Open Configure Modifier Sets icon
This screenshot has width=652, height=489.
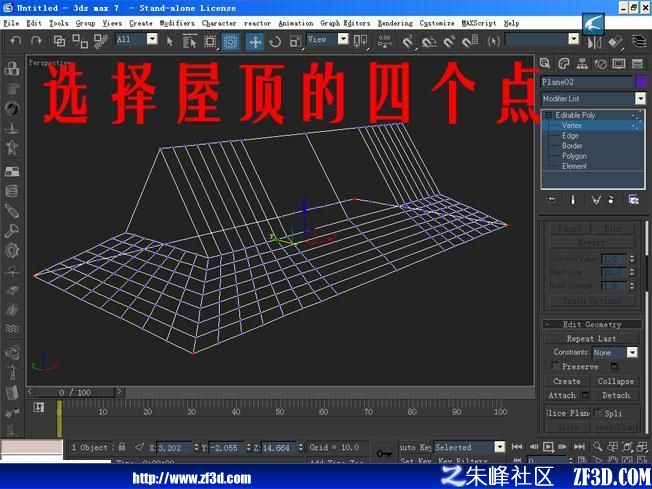[633, 200]
